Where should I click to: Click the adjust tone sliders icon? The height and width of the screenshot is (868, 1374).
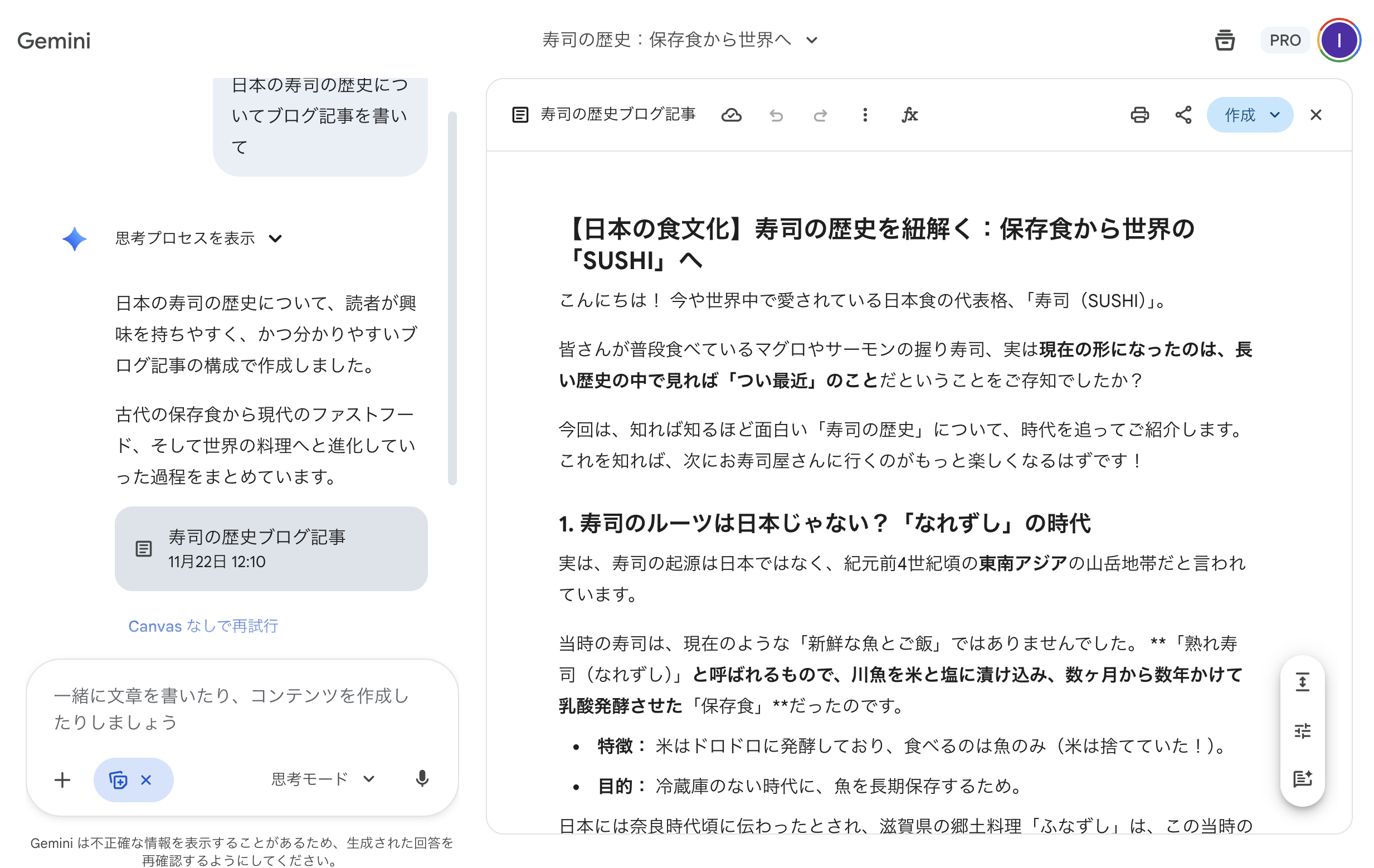point(1302,730)
